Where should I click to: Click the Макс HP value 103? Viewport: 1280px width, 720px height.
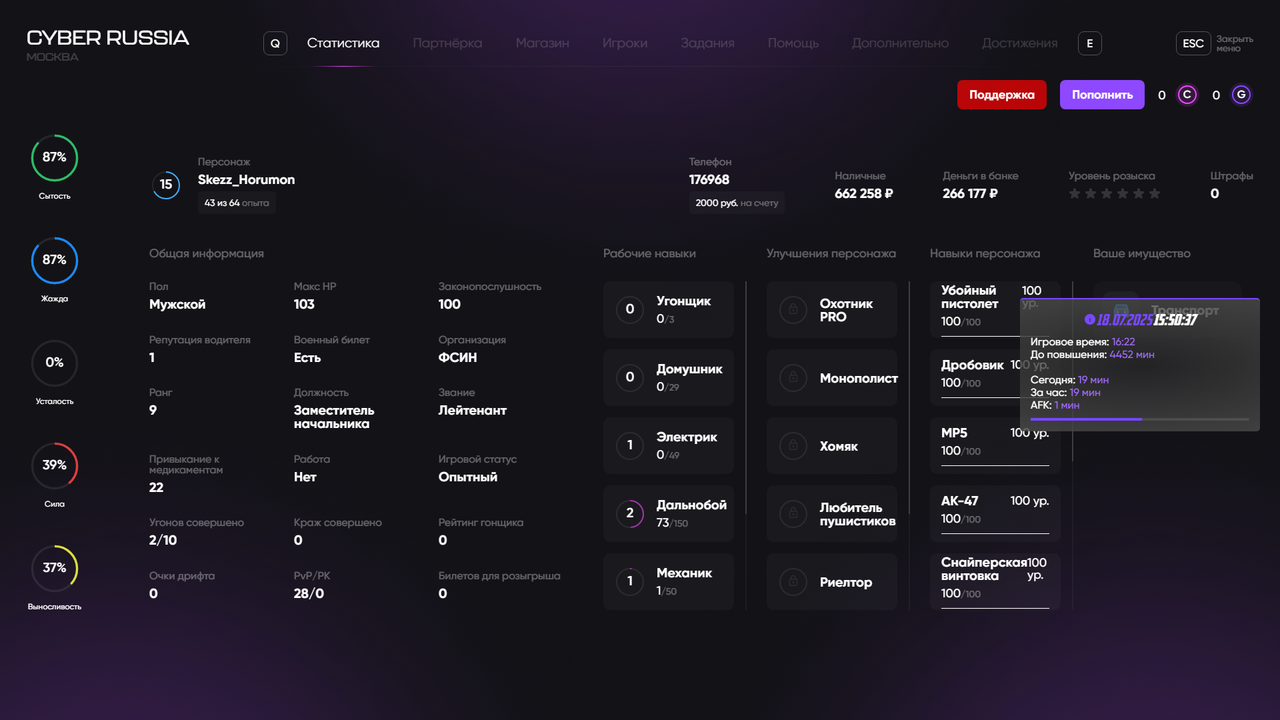coord(304,304)
